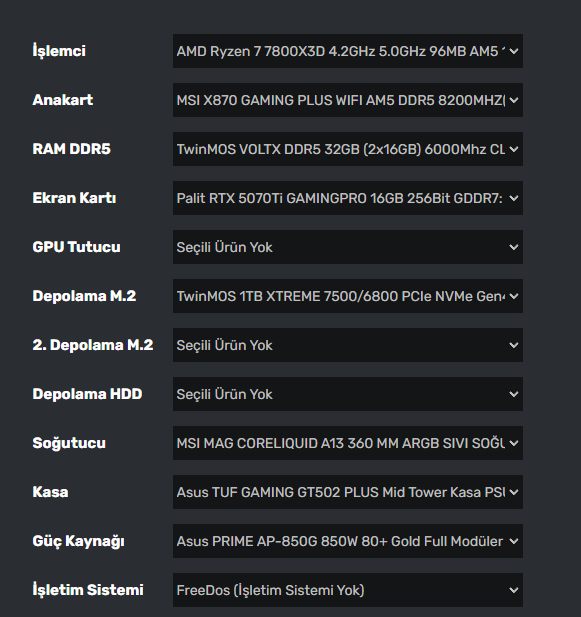This screenshot has height=617, width=581.
Task: Open the Anakart dropdown showing MSI X870
Action: 348,100
